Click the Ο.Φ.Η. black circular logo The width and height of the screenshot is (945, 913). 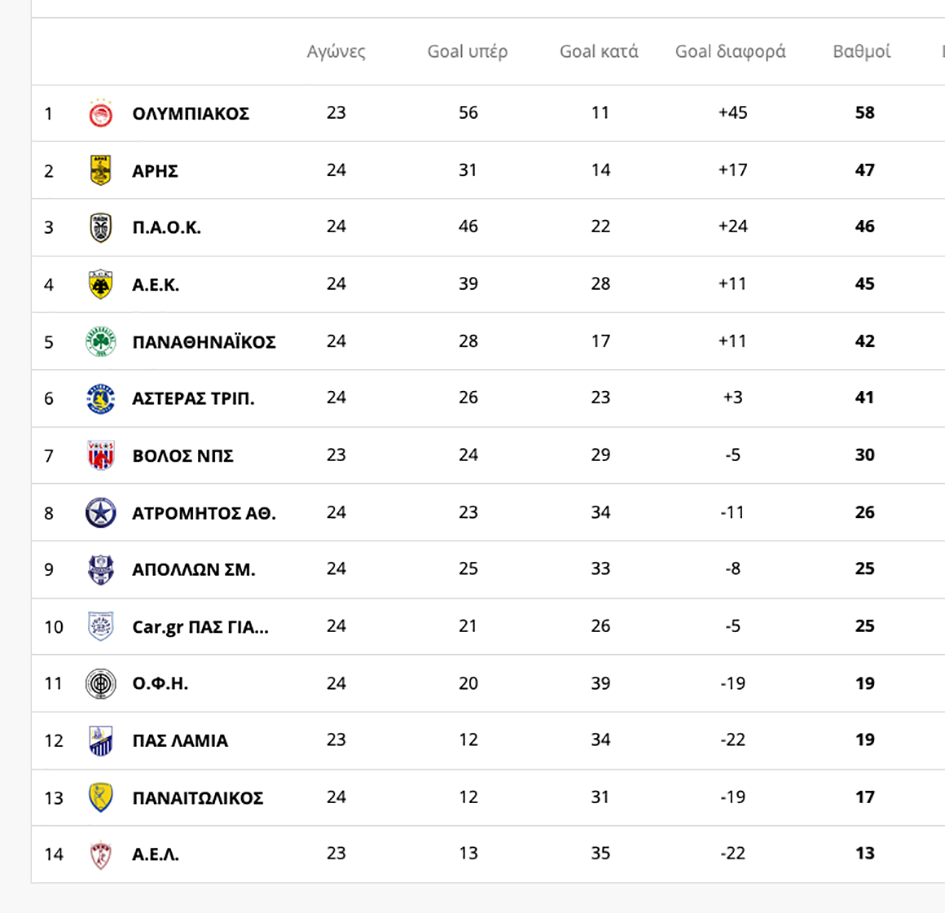pyautogui.click(x=101, y=683)
